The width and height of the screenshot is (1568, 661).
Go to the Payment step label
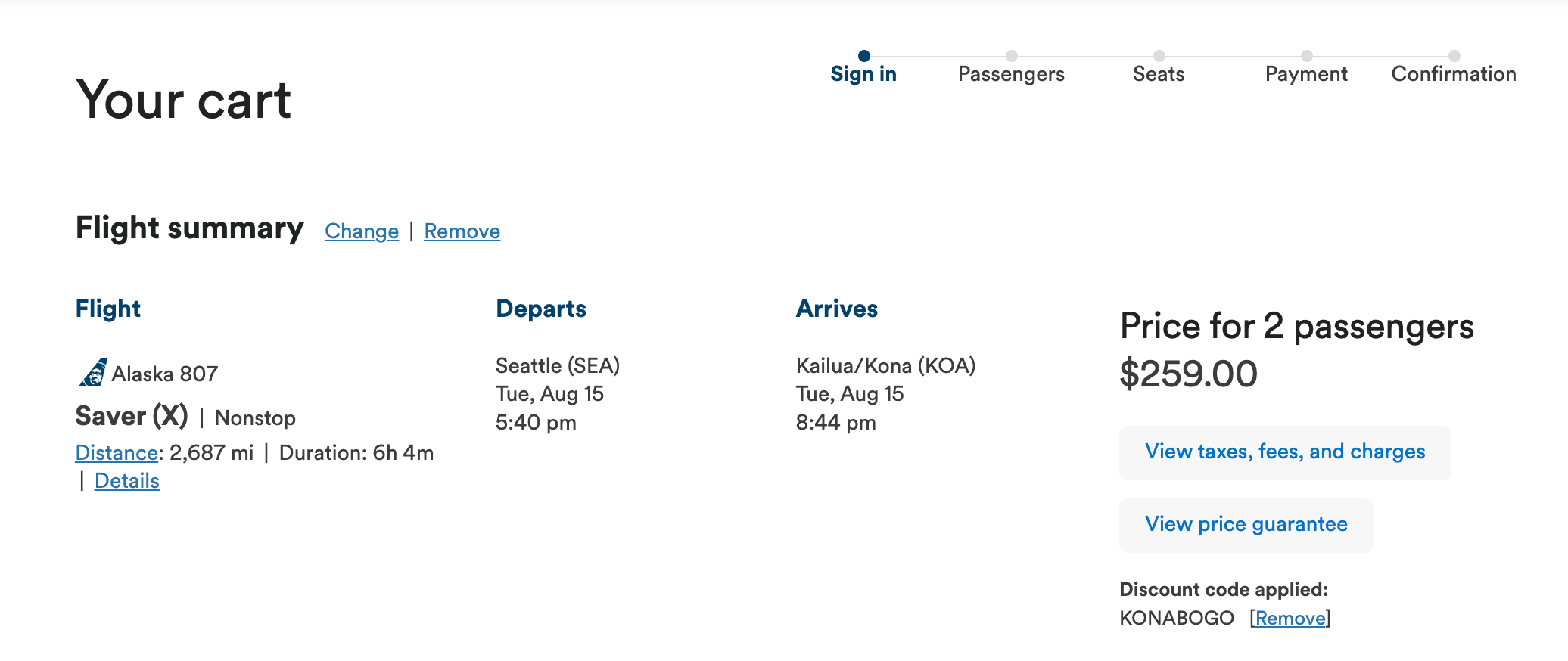pyautogui.click(x=1306, y=74)
